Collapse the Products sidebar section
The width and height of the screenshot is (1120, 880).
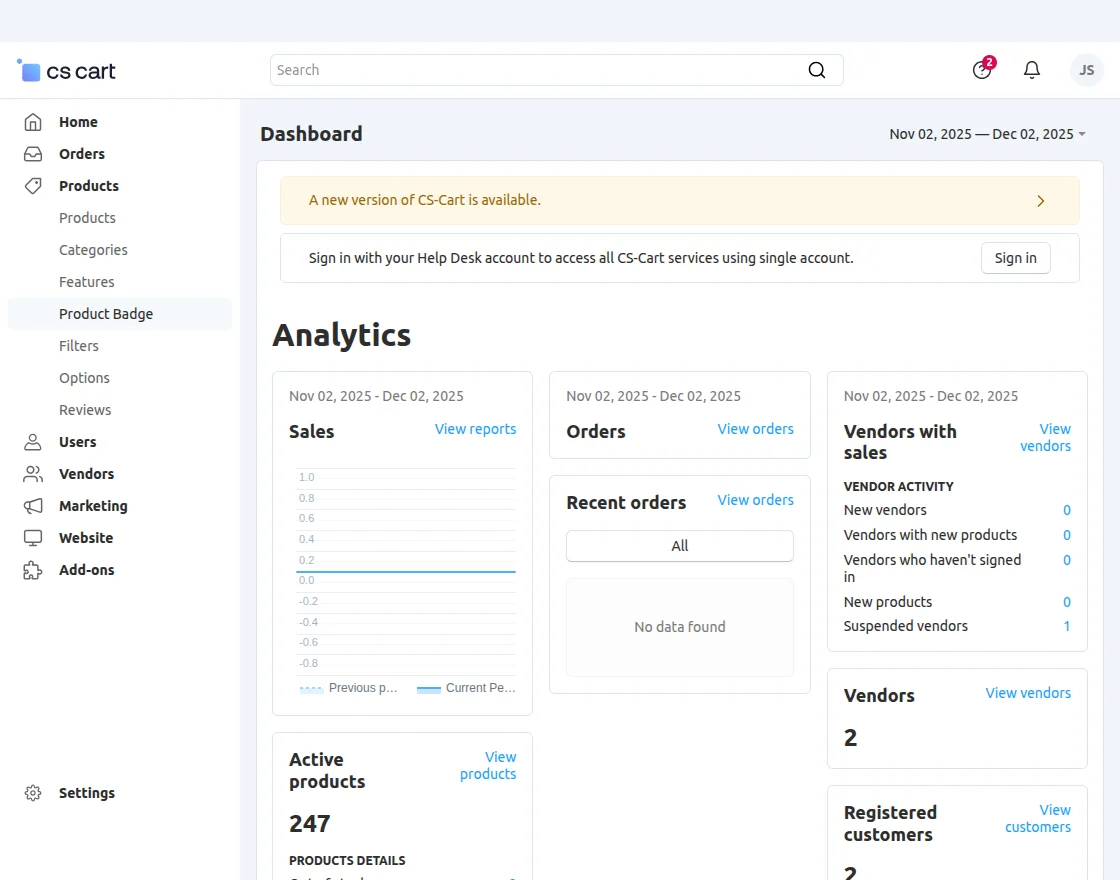click(88, 186)
